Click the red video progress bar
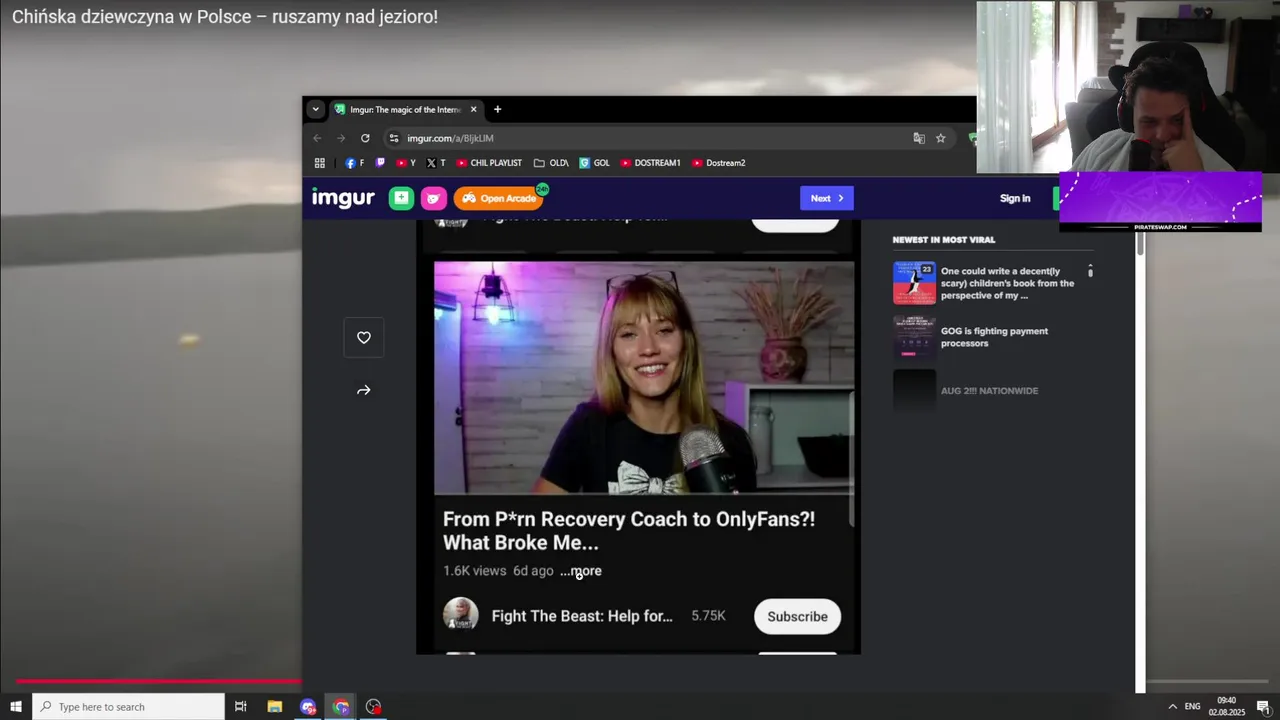This screenshot has width=1280, height=720. click(158, 681)
